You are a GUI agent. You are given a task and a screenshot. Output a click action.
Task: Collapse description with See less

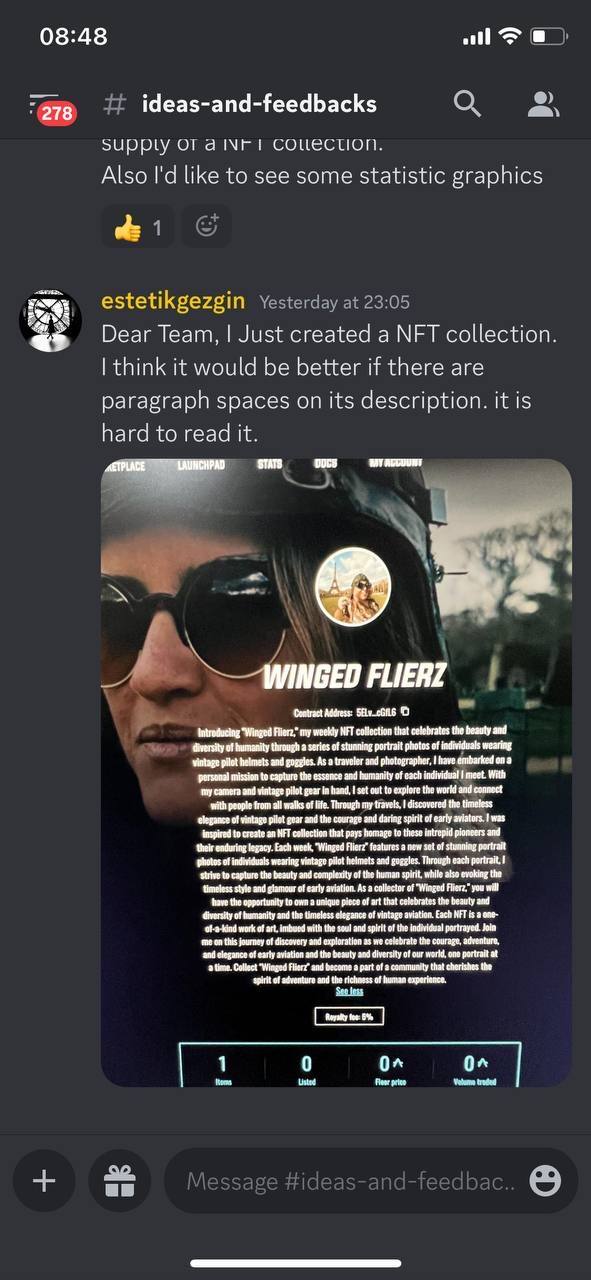click(349, 991)
